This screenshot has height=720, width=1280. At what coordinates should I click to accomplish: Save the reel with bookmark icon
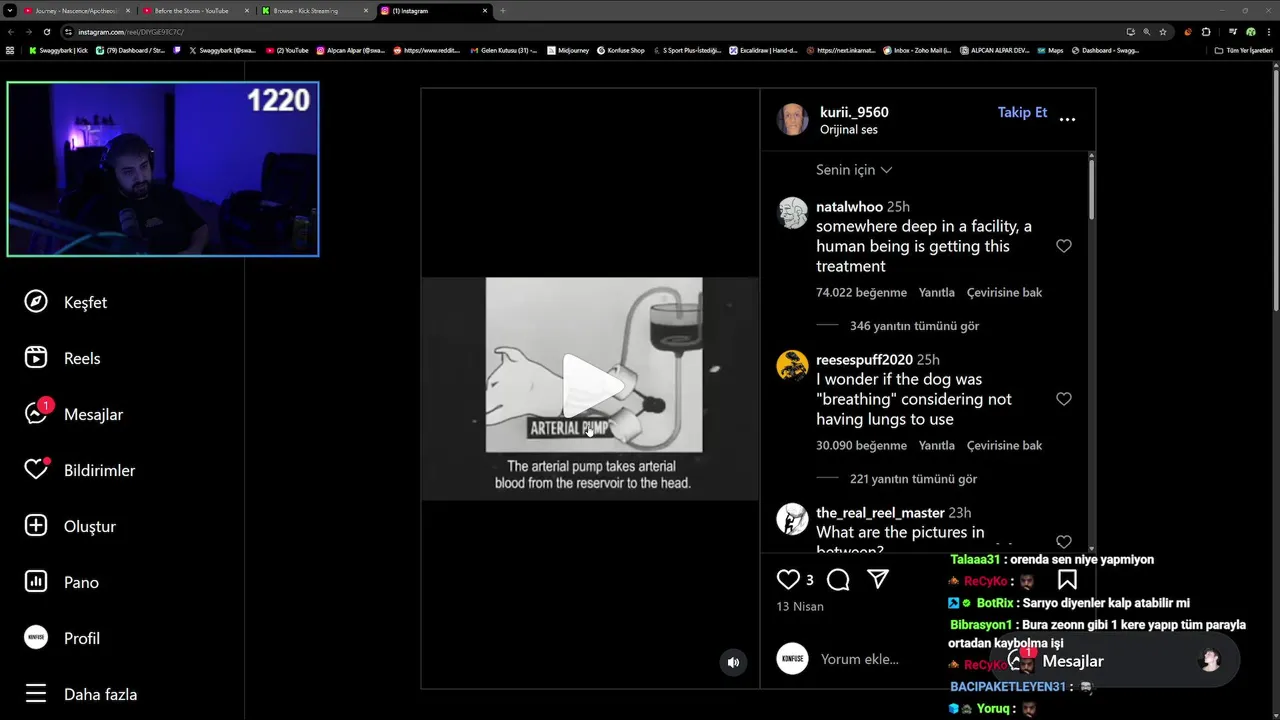click(1067, 579)
